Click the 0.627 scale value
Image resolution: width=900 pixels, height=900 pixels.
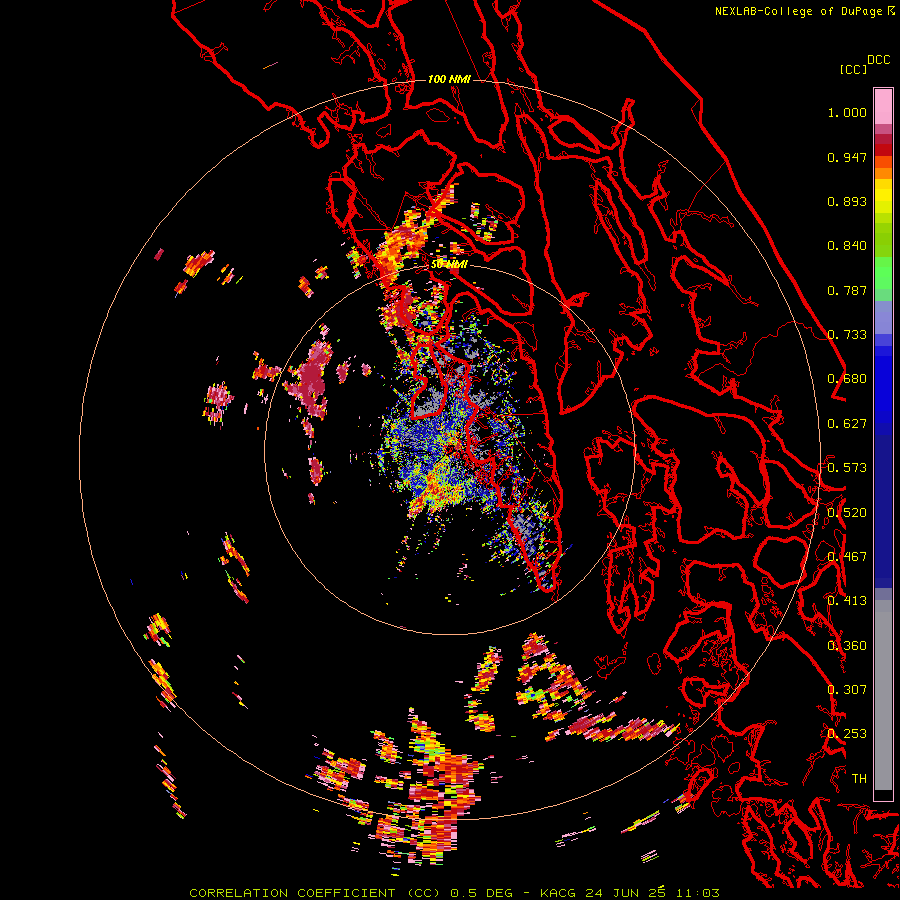847,424
